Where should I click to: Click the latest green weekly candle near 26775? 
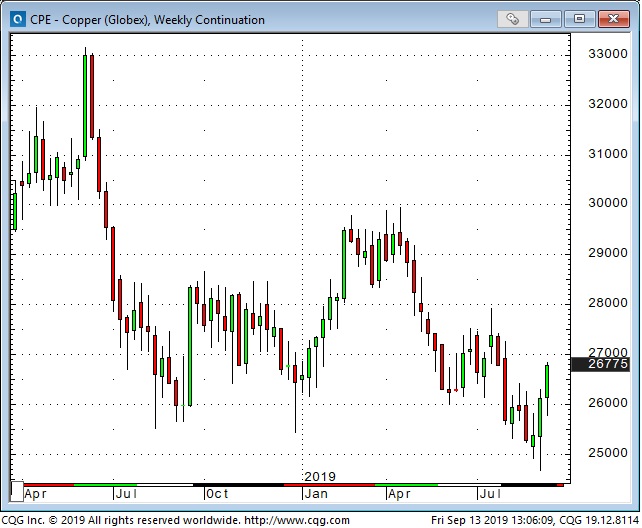coord(547,381)
